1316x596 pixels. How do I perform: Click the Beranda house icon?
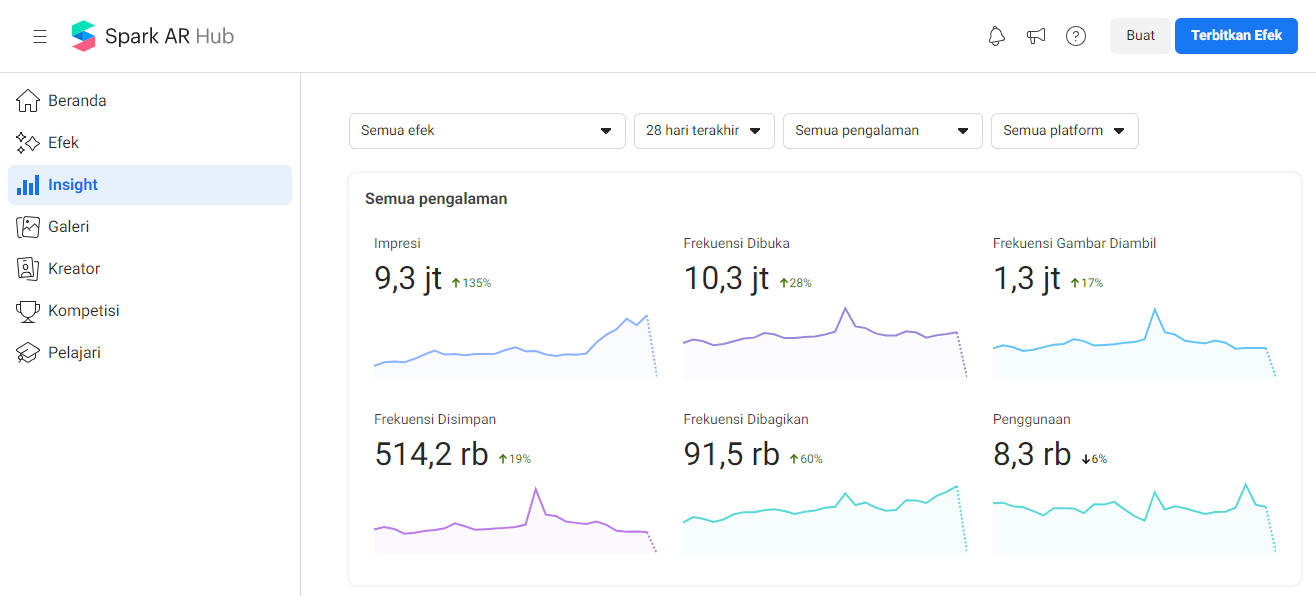click(28, 101)
